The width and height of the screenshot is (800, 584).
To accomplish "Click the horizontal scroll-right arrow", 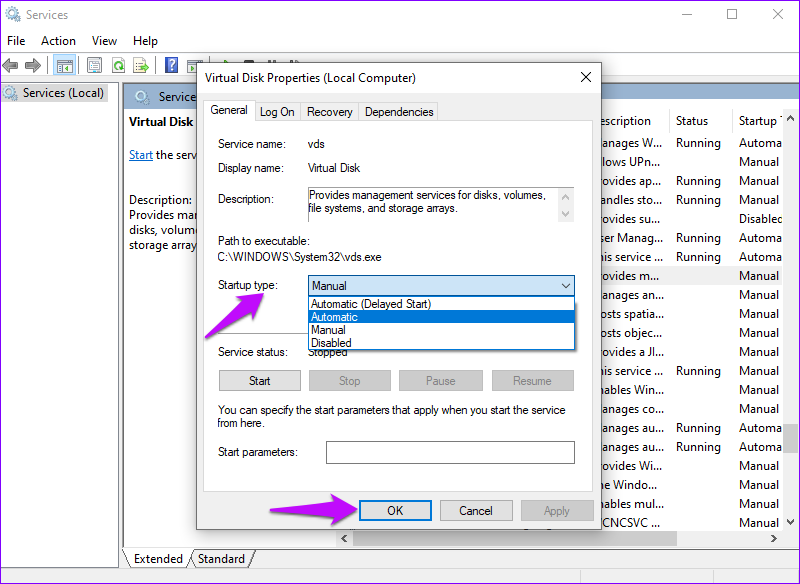I will 774,538.
